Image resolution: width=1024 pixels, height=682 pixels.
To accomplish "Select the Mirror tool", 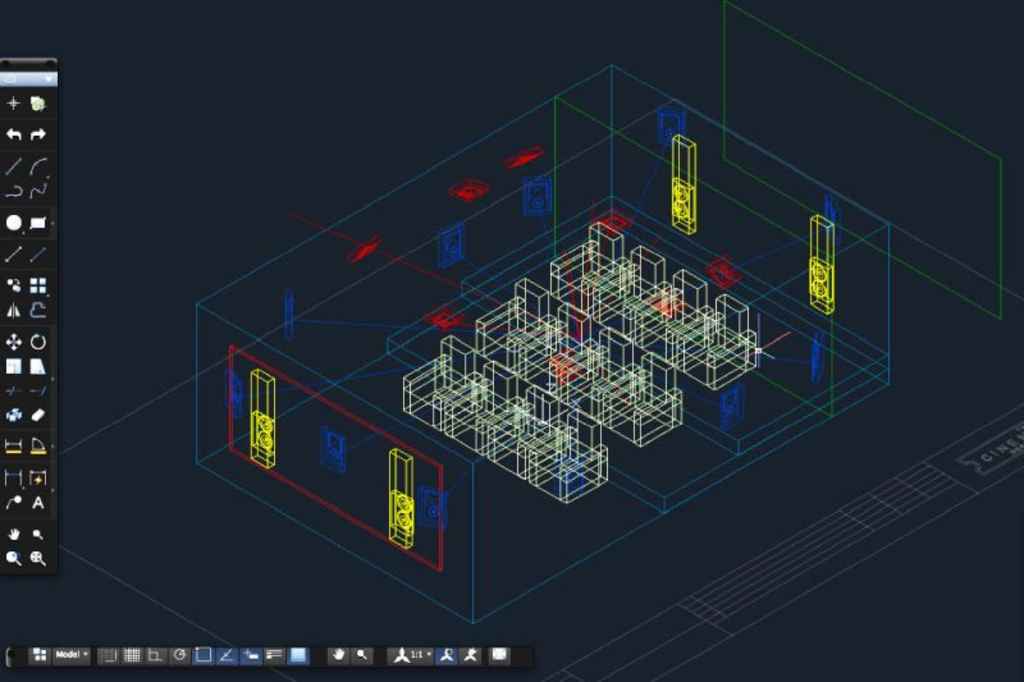I will 14,310.
